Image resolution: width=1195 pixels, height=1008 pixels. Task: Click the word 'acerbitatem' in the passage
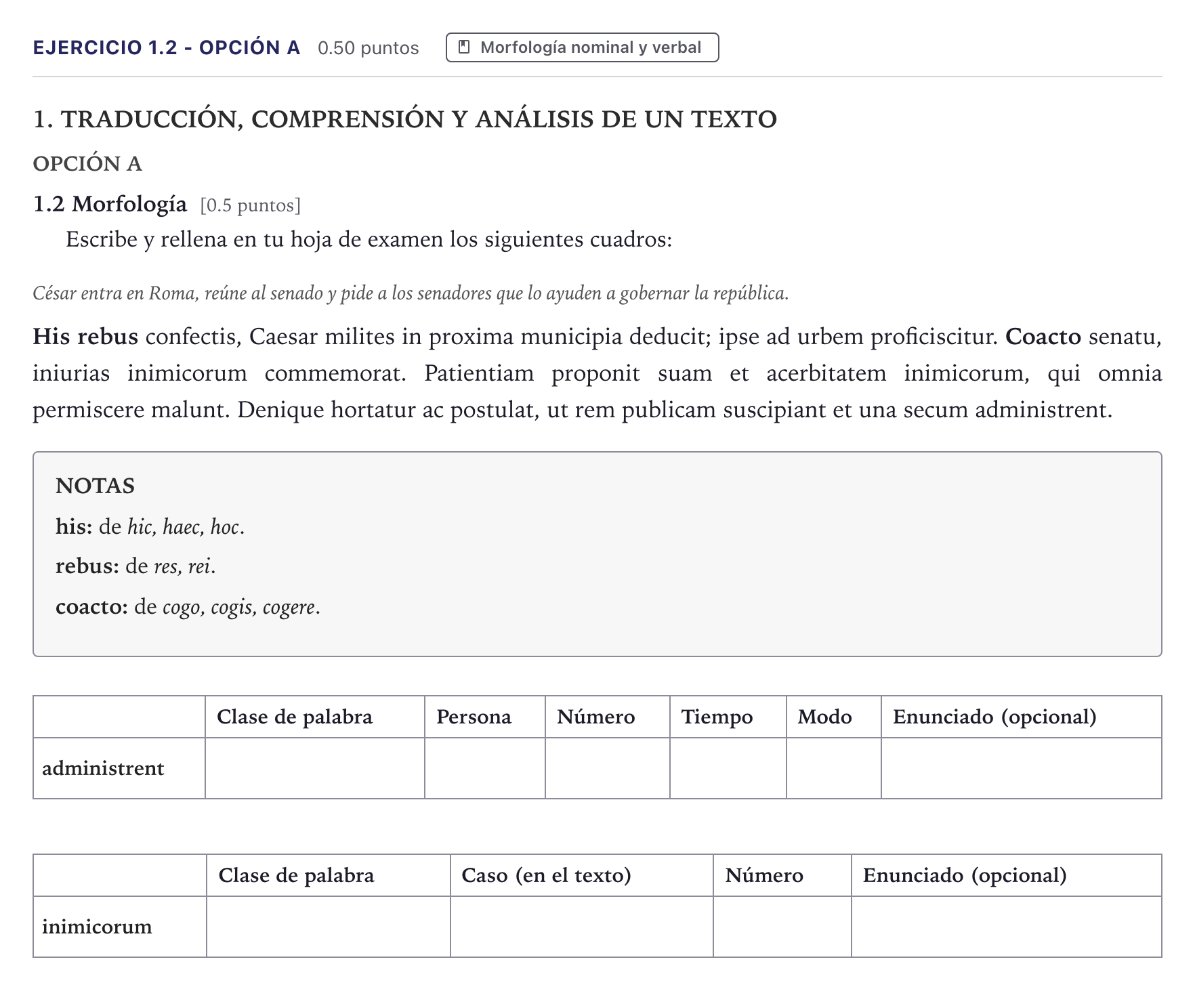826,373
